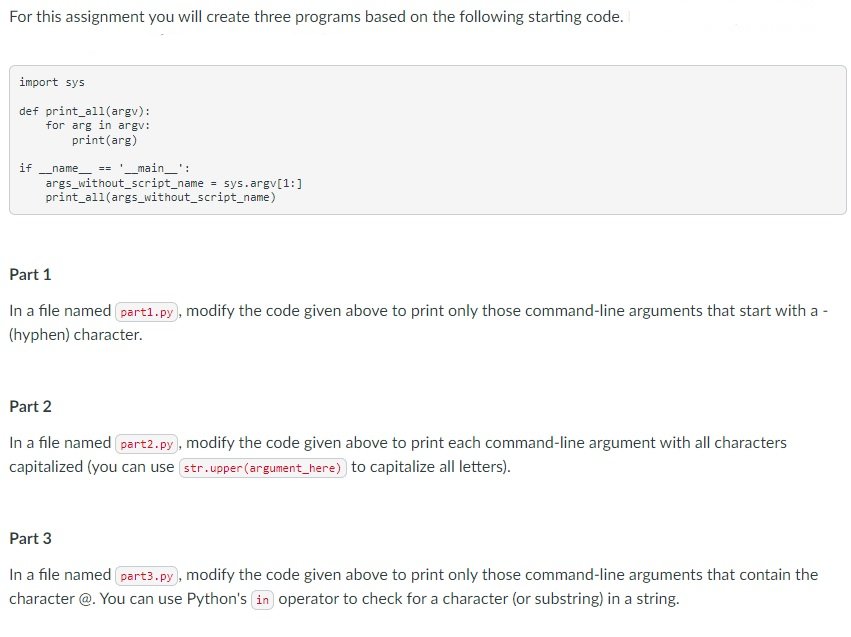Viewport: 851px width, 637px height.
Task: Click the Part 2 heading
Action: 30,406
